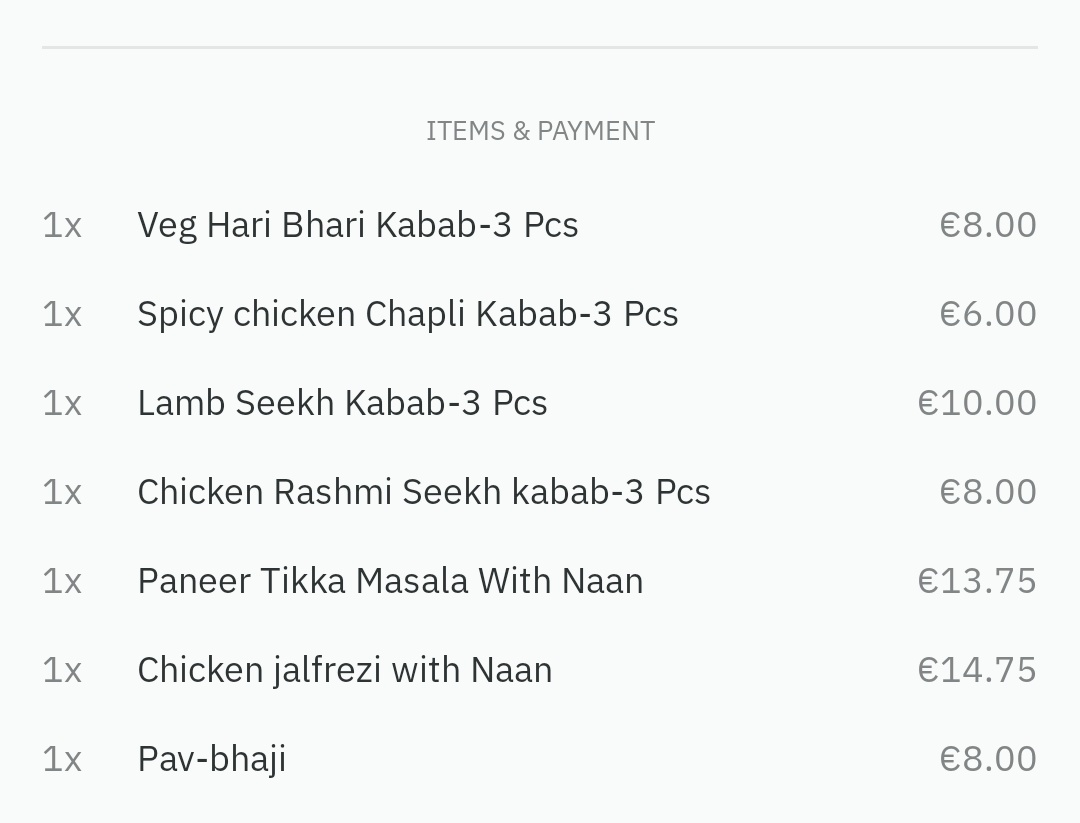The image size is (1080, 823).
Task: Click the ITEMS & PAYMENT heading
Action: click(540, 131)
